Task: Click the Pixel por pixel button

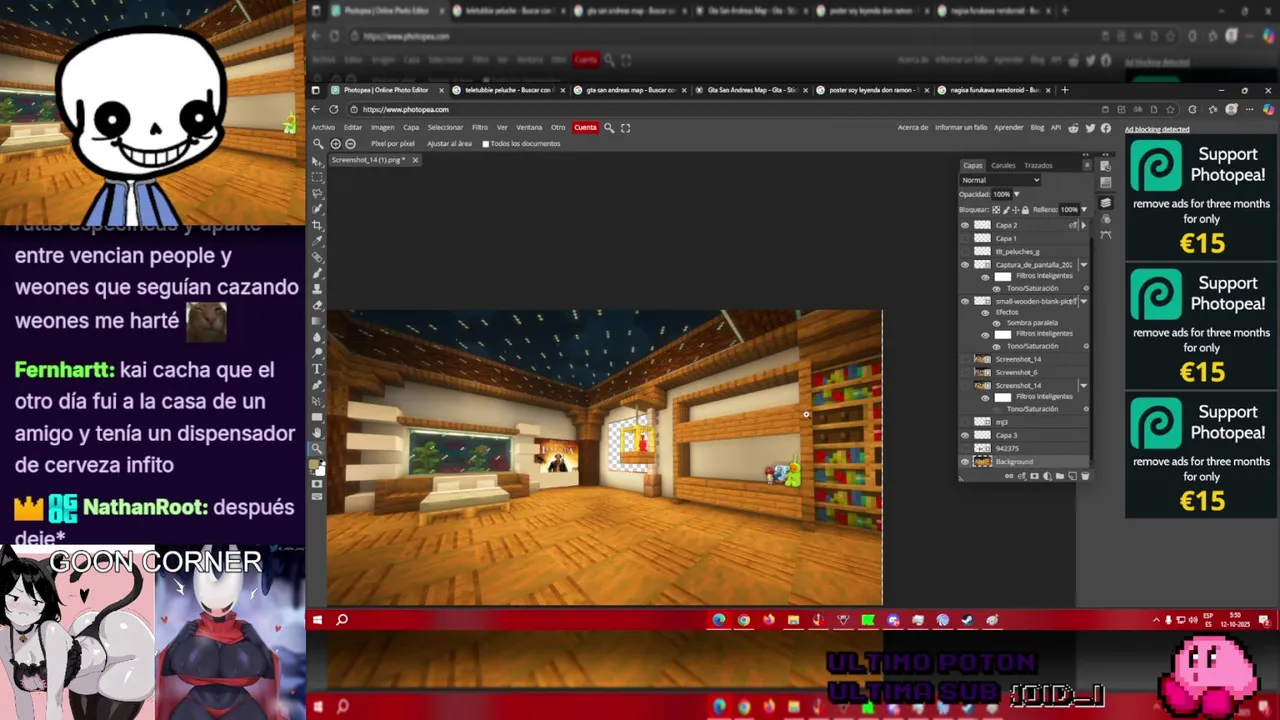Action: [x=393, y=144]
